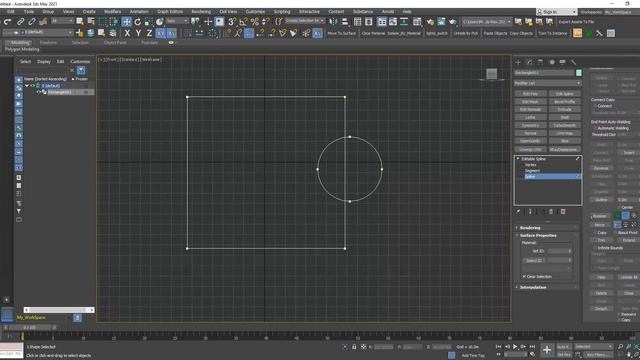Toggle the Angle Snap icon
The image size is (640, 360).
[x=244, y=22]
